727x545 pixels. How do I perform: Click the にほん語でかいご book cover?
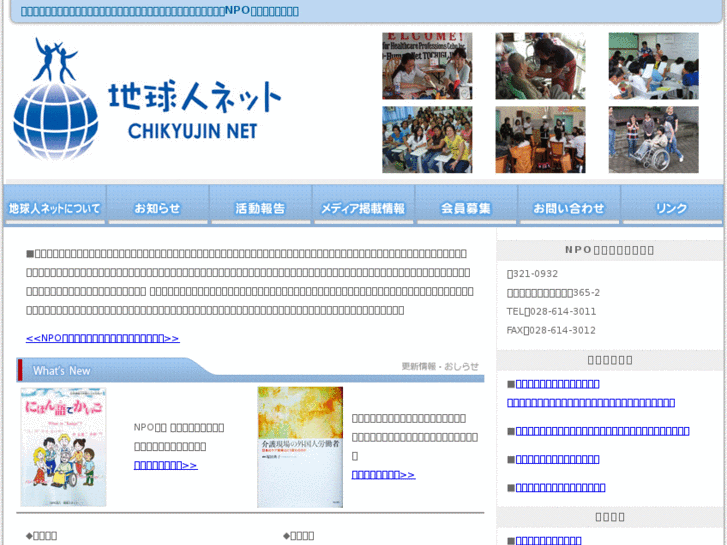click(x=63, y=447)
